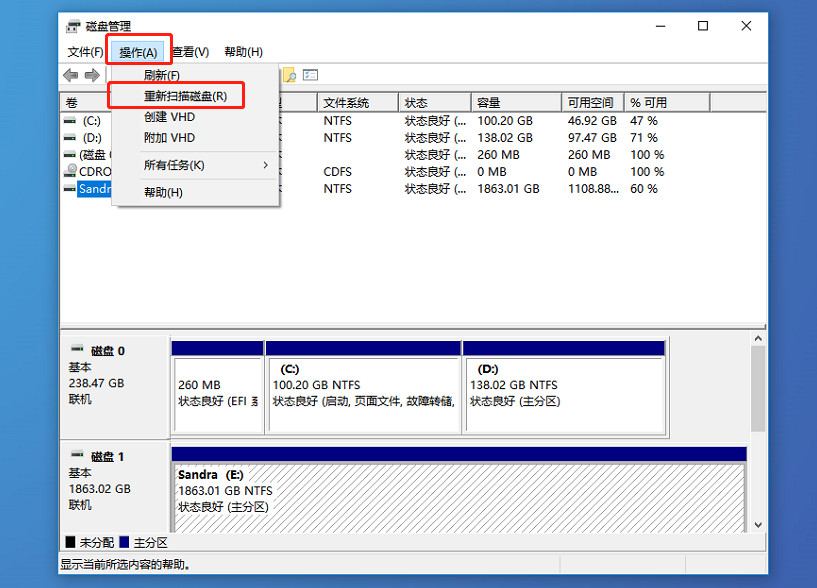817x588 pixels.
Task: Open the 文件(F) menu
Action: click(85, 52)
